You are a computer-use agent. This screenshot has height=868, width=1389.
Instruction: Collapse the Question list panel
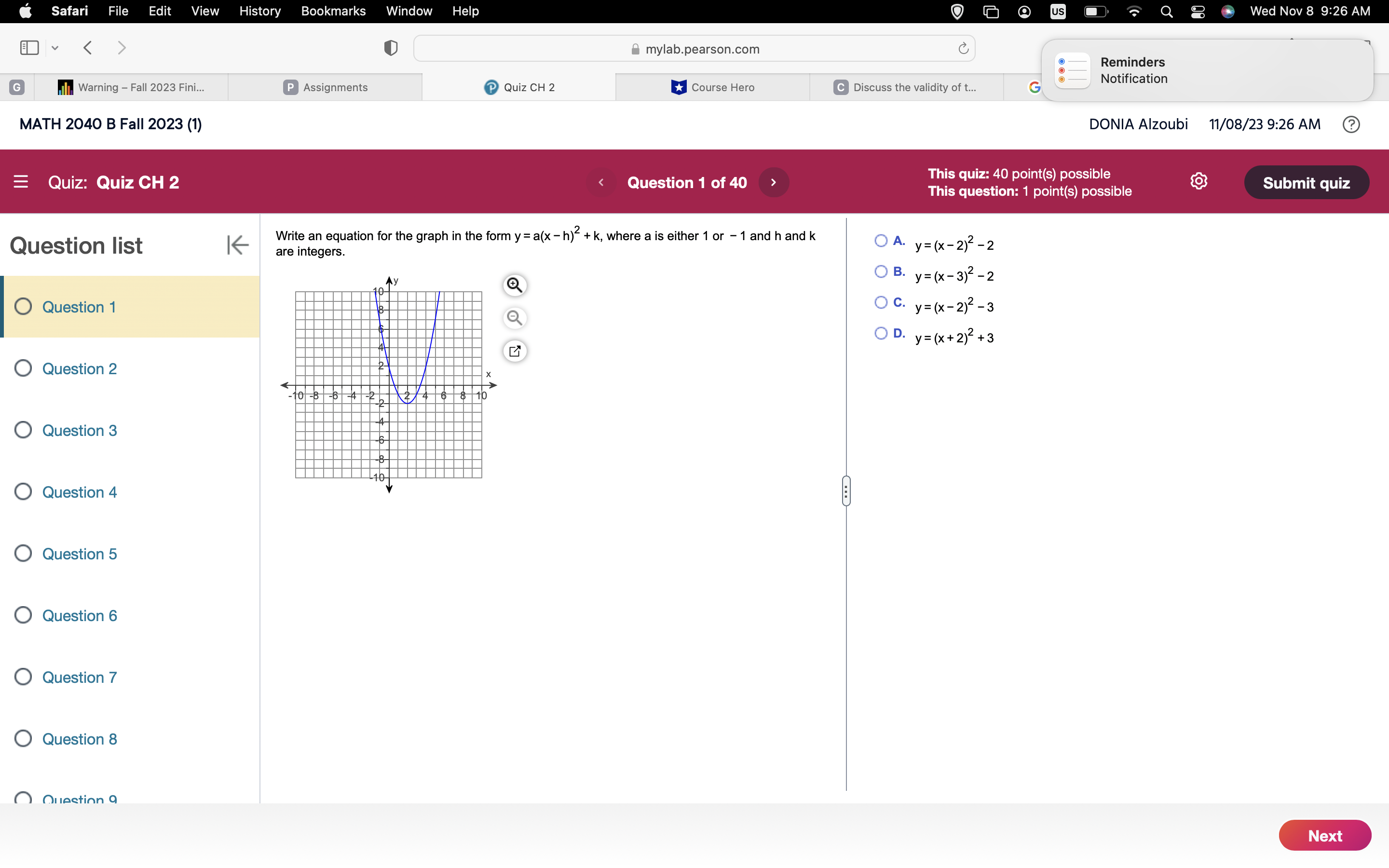coord(237,245)
